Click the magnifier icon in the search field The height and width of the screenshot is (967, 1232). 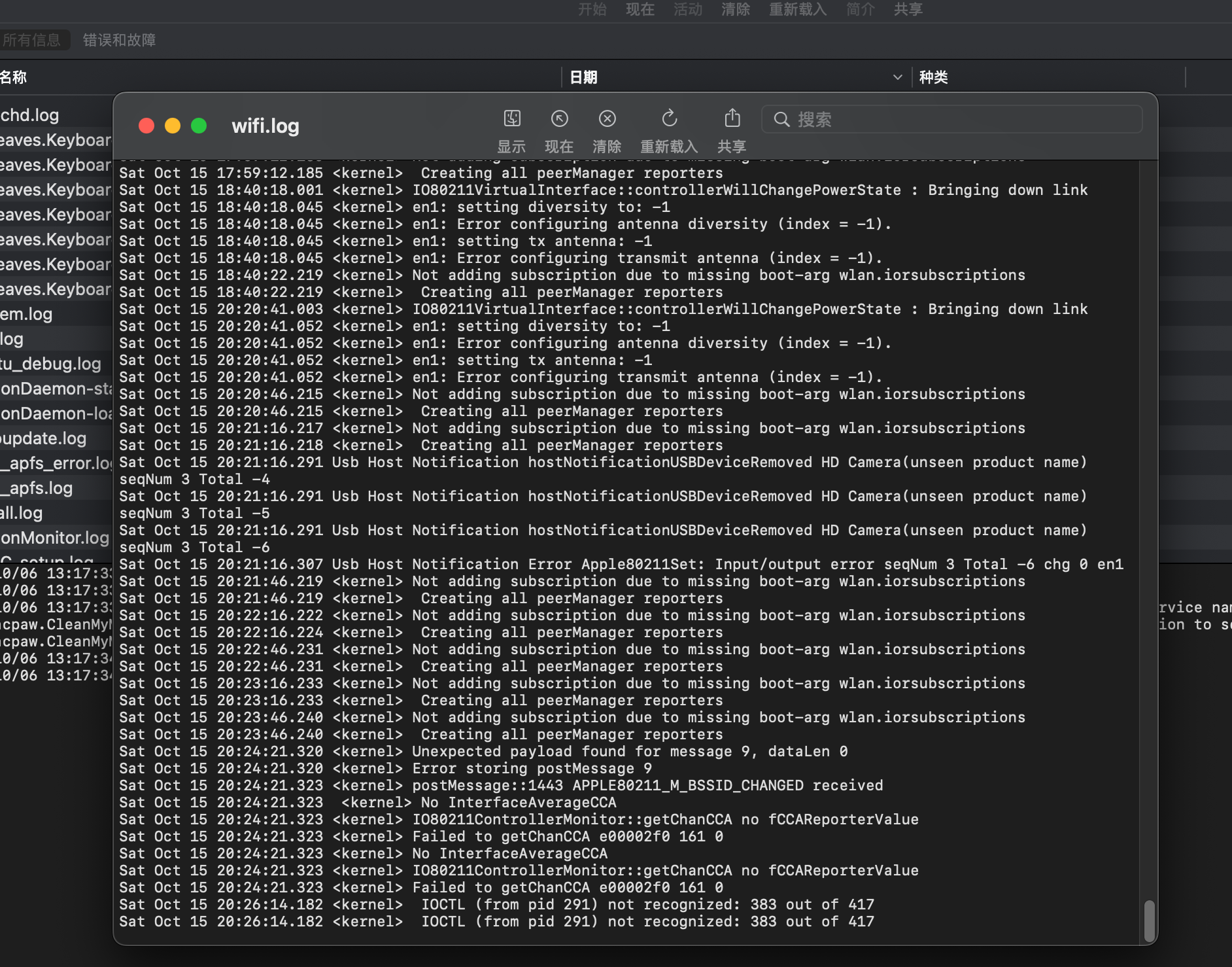(782, 120)
